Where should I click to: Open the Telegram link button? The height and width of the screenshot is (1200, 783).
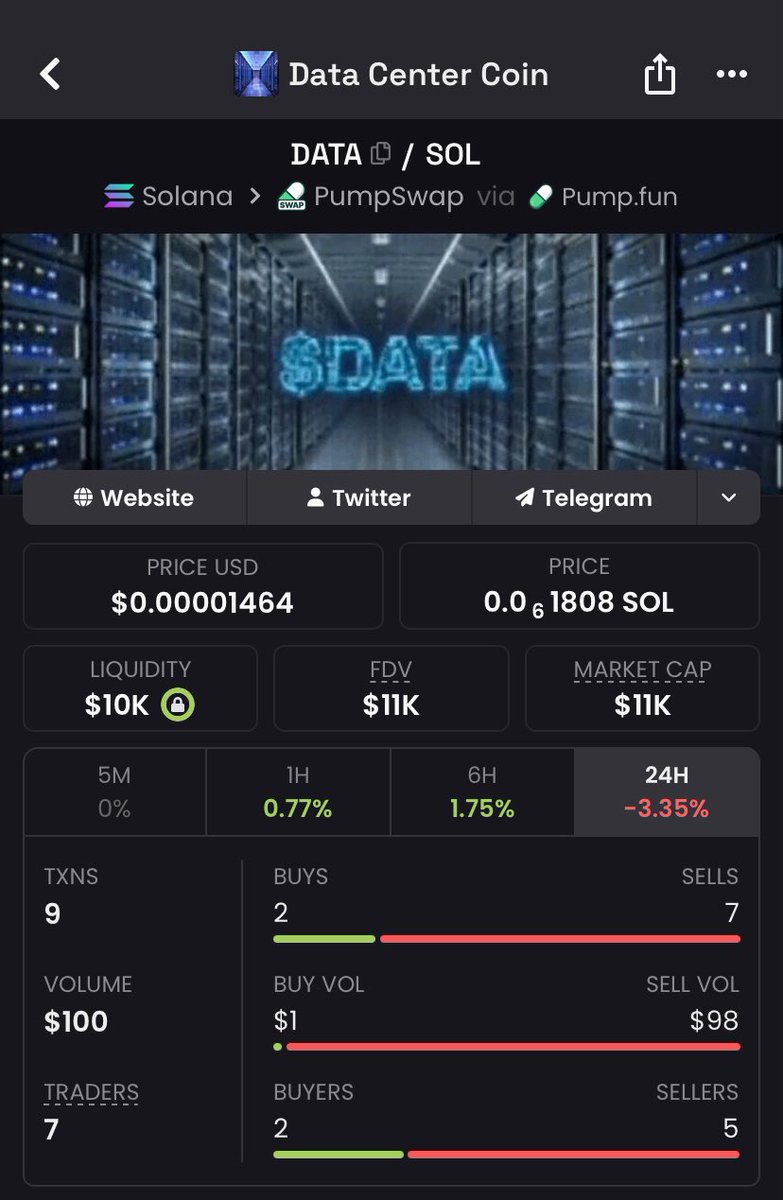click(x=584, y=498)
